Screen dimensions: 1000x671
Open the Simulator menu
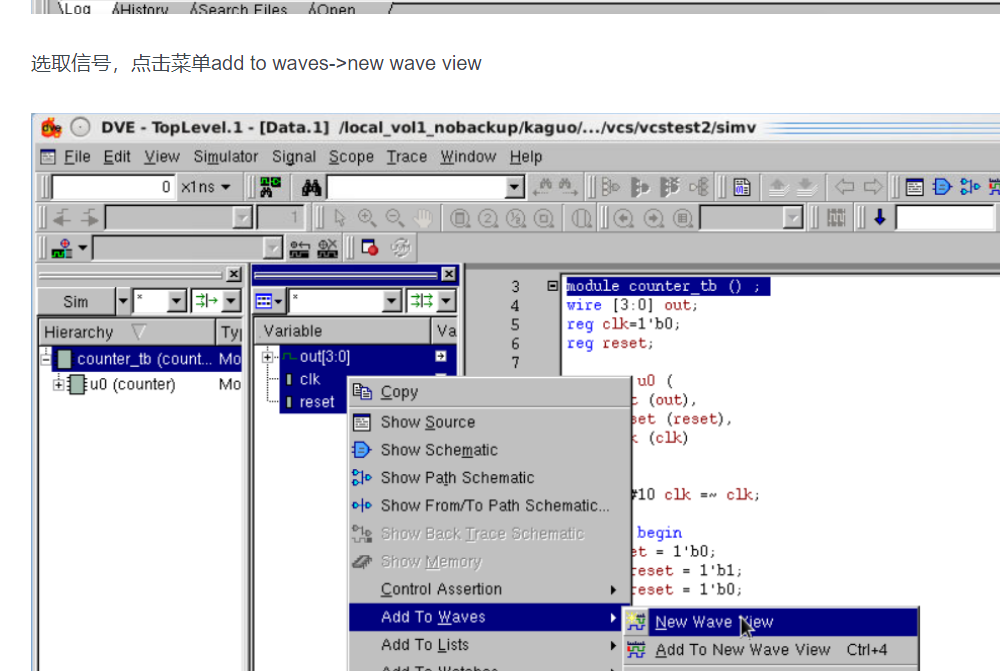[x=225, y=156]
